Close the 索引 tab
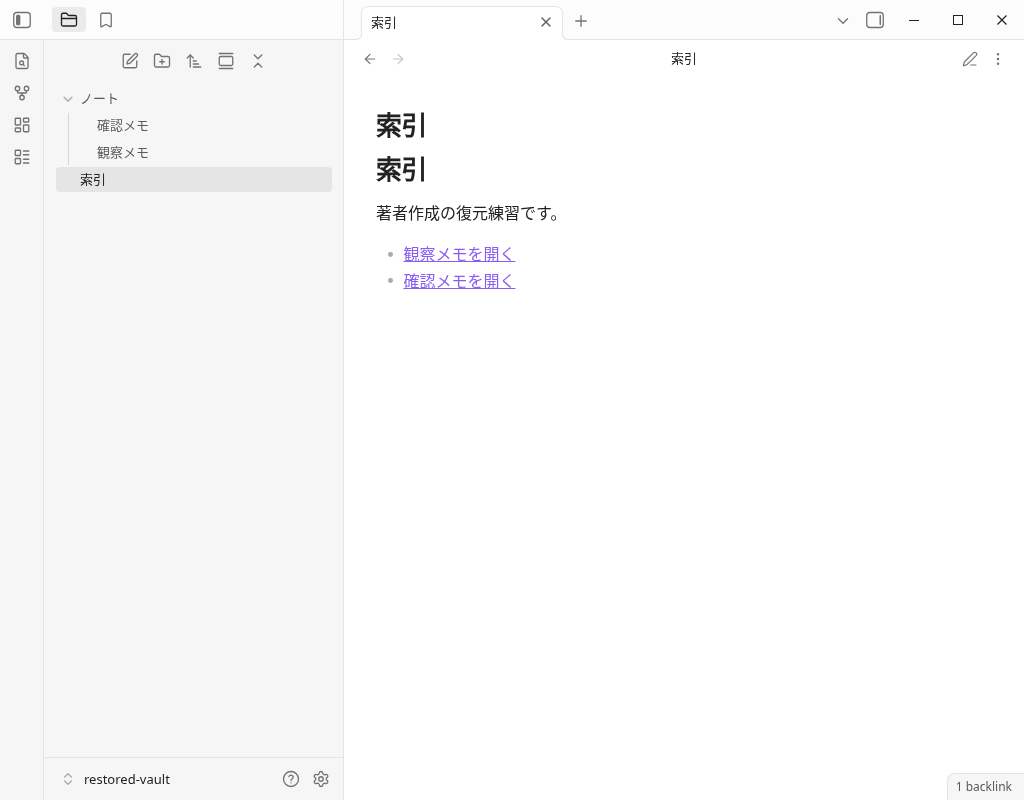Image resolution: width=1024 pixels, height=800 pixels. pos(546,22)
